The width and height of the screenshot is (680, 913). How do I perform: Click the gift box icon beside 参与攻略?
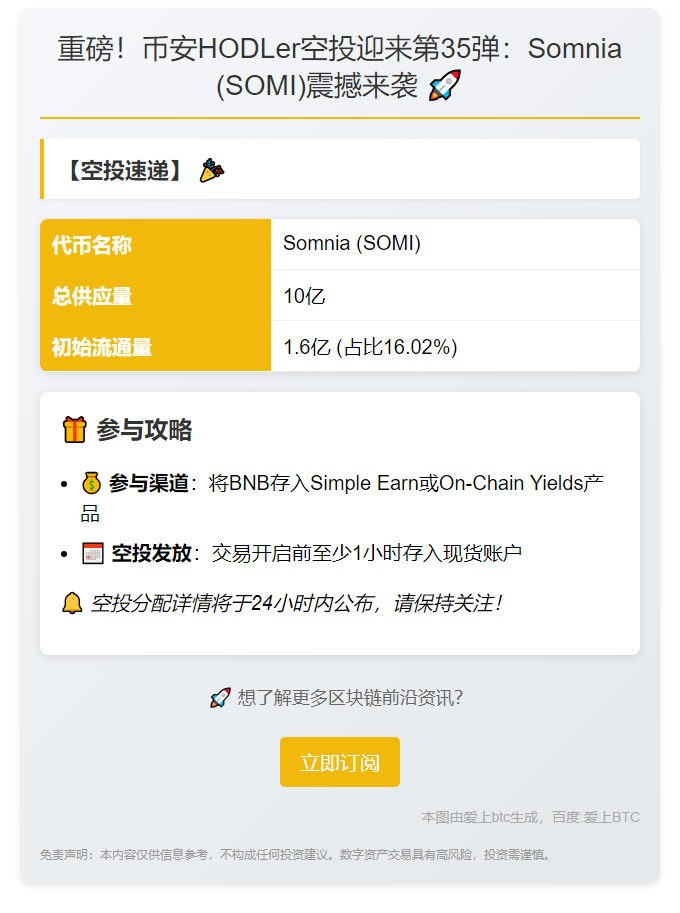point(75,430)
